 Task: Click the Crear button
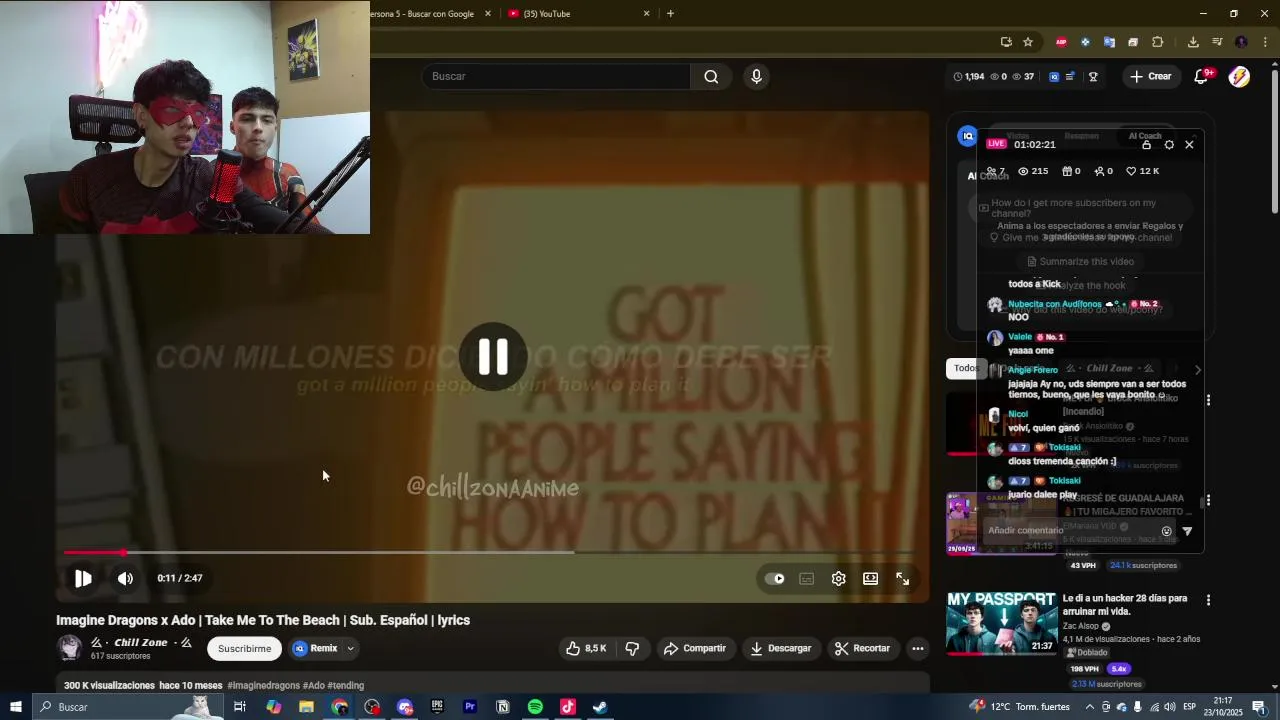point(1150,76)
